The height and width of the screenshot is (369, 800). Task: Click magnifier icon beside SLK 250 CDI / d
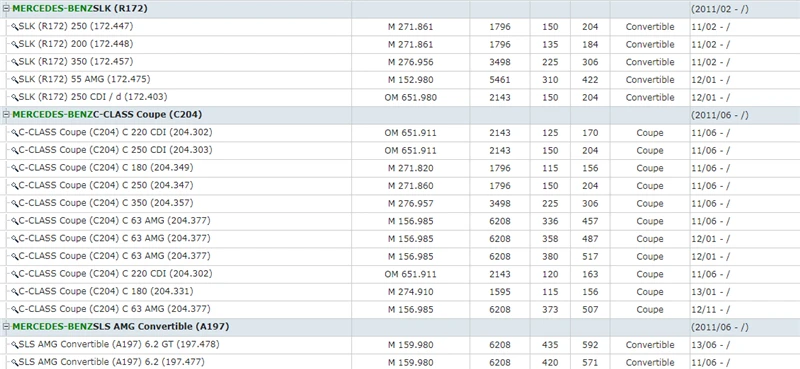[15, 97]
